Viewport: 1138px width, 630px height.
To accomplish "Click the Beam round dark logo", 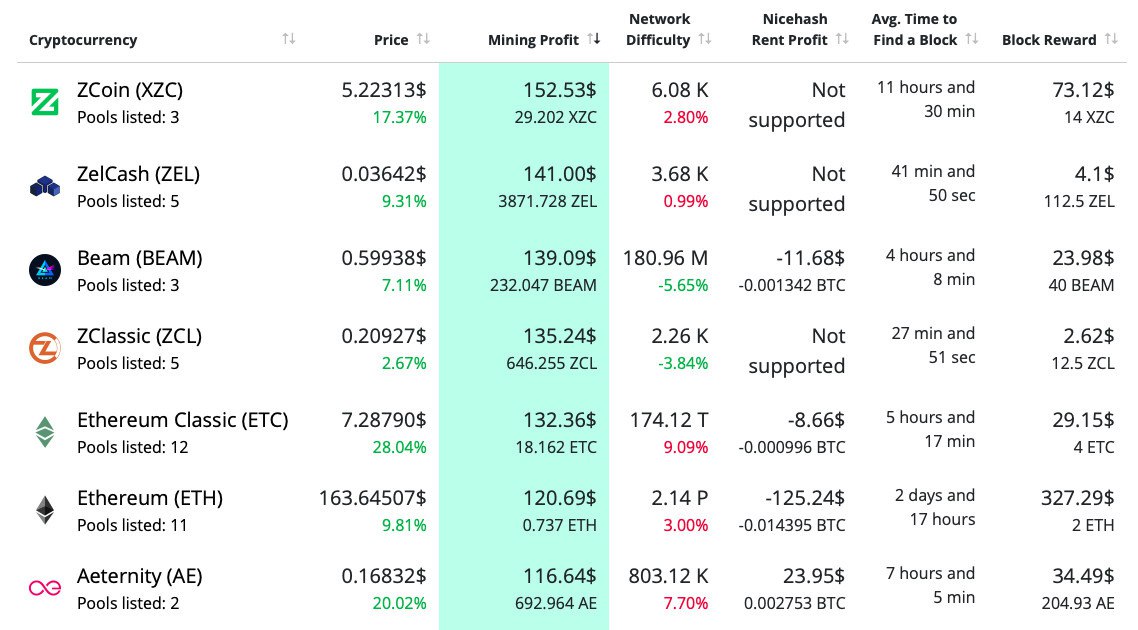I will (x=45, y=270).
